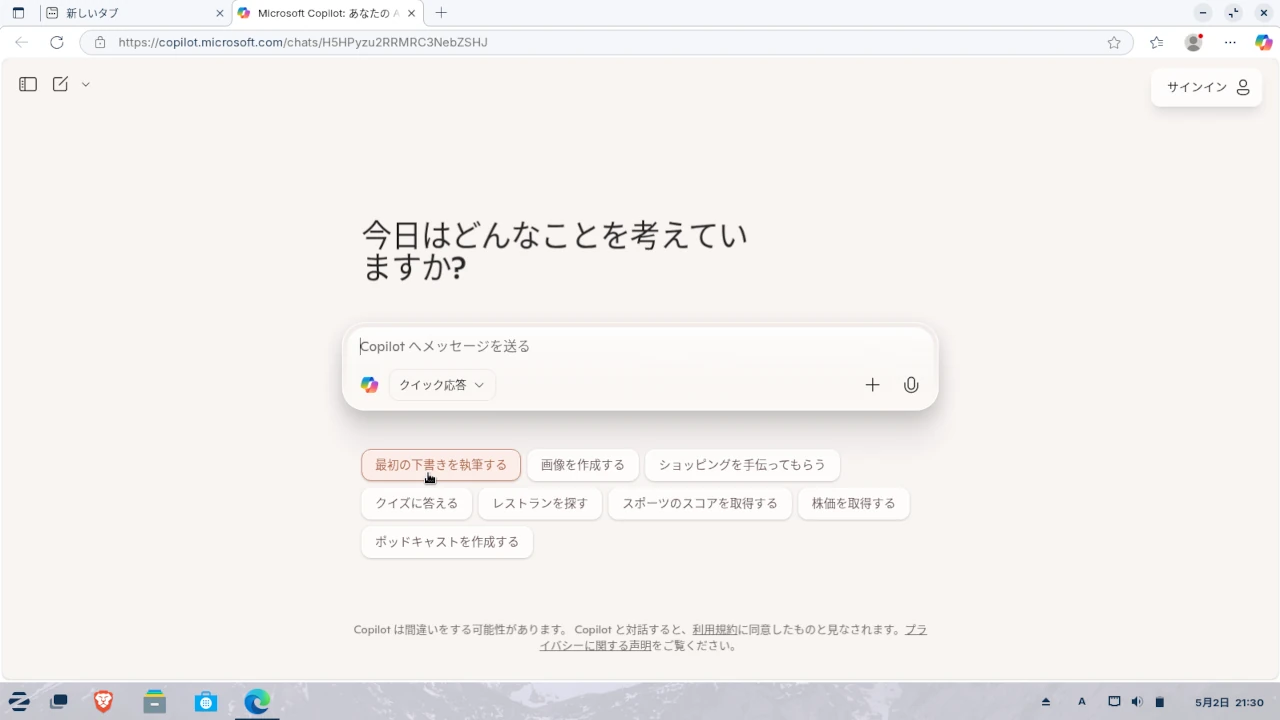Click the Edge taskbar icon
Viewport: 1280px width, 720px height.
[257, 702]
